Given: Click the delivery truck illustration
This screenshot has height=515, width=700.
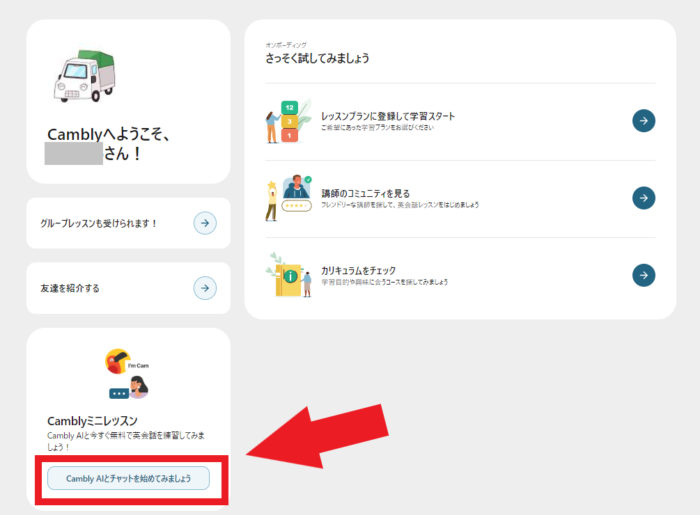Looking at the screenshot, I should [x=85, y=76].
